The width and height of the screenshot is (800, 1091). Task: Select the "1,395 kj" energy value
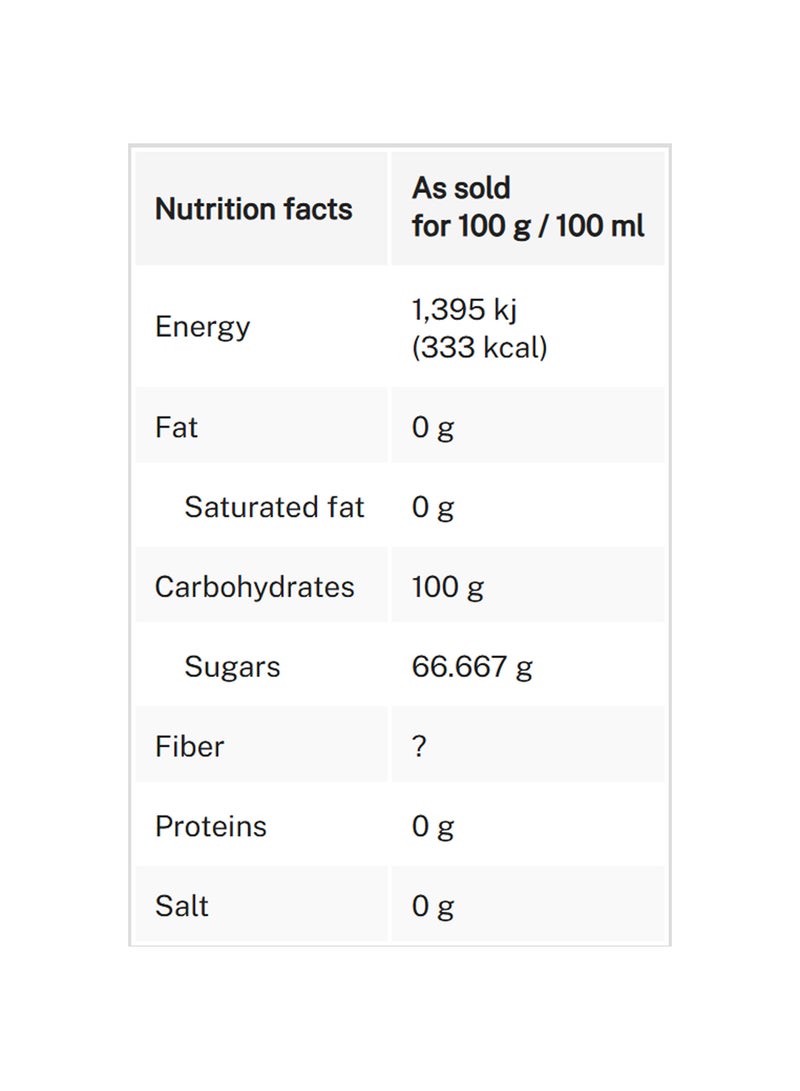(x=464, y=310)
